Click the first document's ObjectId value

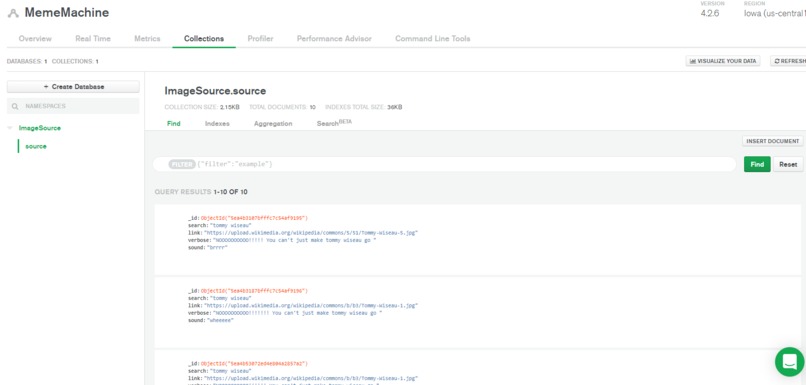pos(254,218)
